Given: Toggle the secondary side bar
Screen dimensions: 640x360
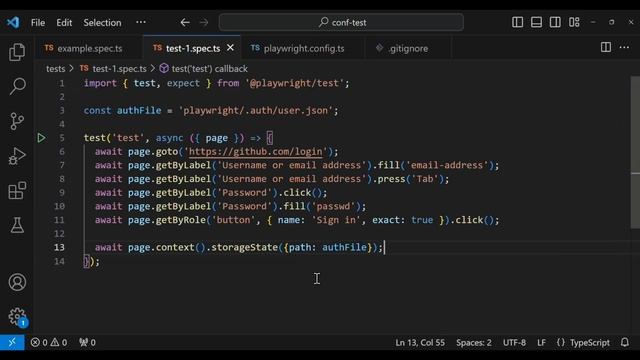Looking at the screenshot, I should coord(555,22).
